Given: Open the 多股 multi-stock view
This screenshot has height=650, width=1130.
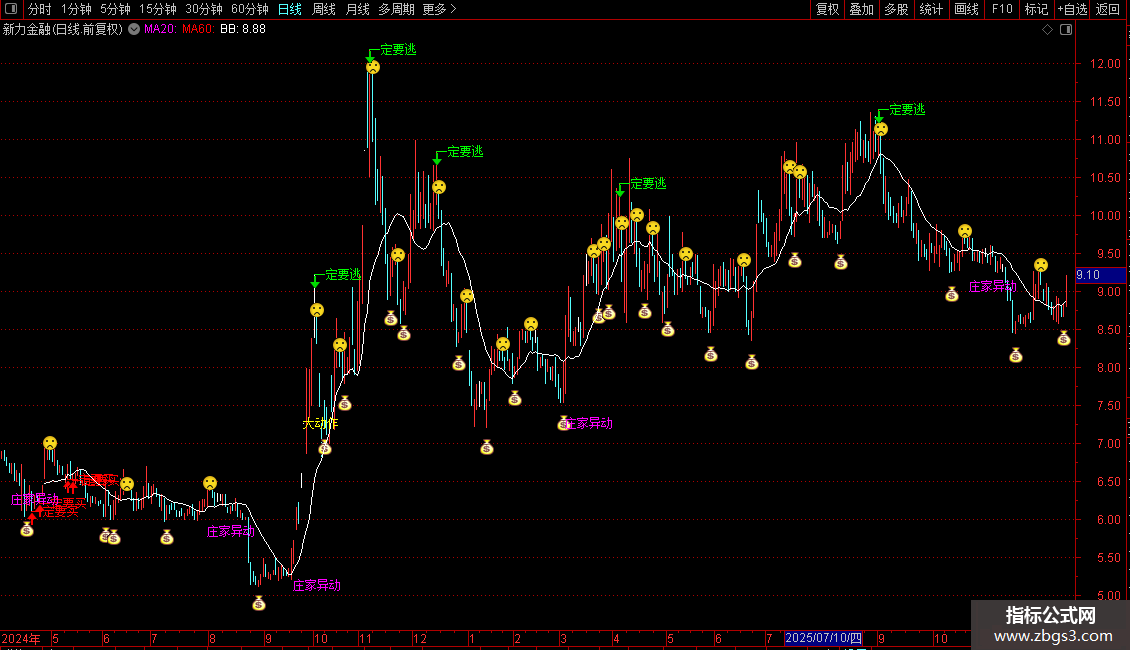Looking at the screenshot, I should point(896,9).
